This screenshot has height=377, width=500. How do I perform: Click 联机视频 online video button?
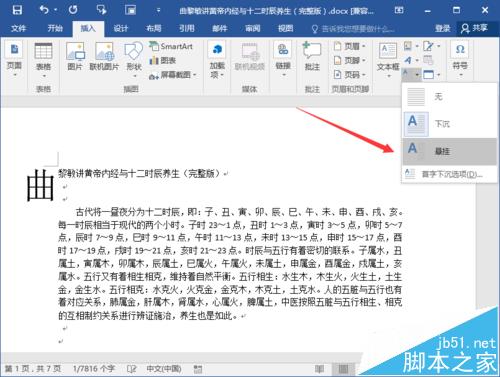tap(249, 57)
